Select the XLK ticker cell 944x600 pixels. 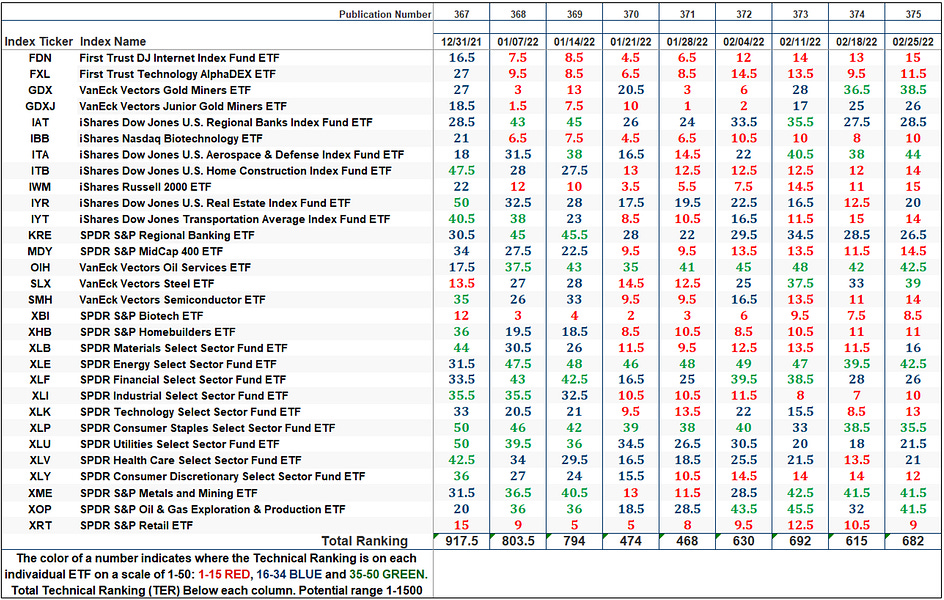[x=40, y=412]
